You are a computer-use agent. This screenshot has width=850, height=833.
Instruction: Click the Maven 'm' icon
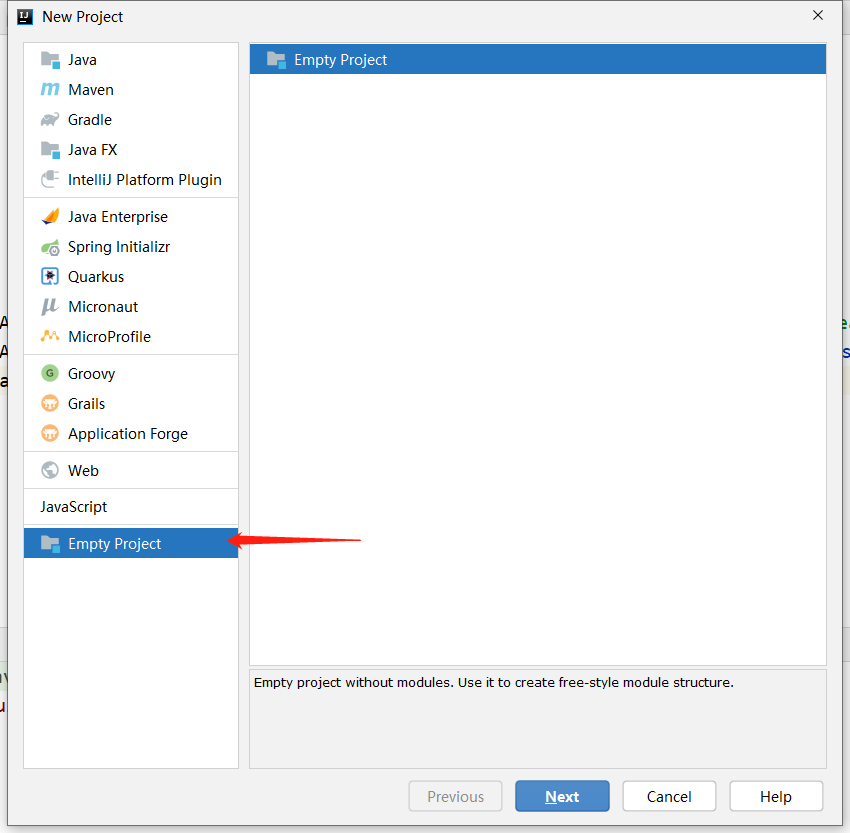tap(50, 89)
